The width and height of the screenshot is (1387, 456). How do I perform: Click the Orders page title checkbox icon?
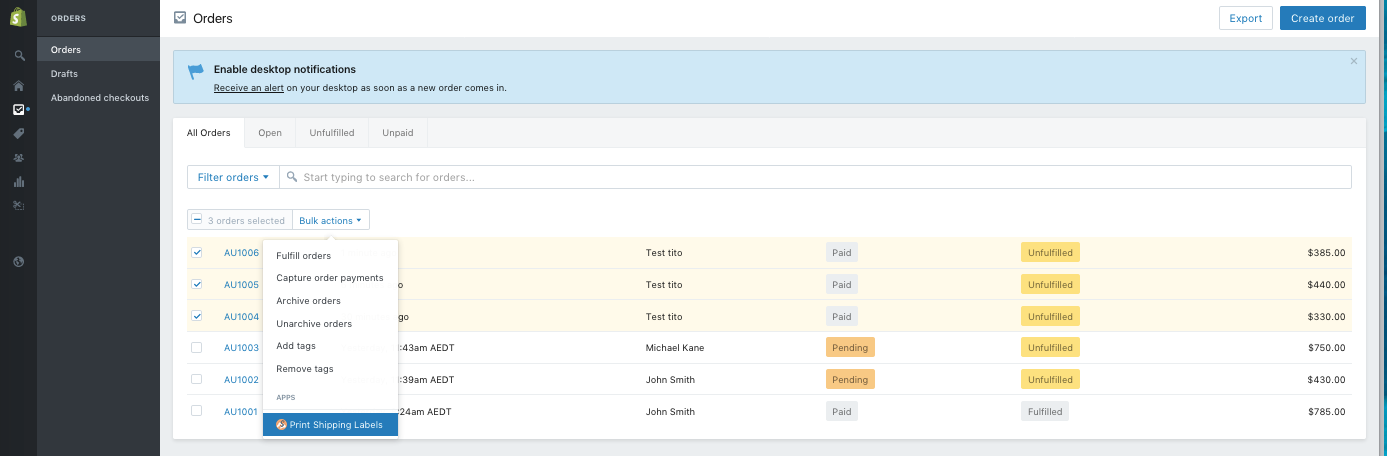point(180,17)
